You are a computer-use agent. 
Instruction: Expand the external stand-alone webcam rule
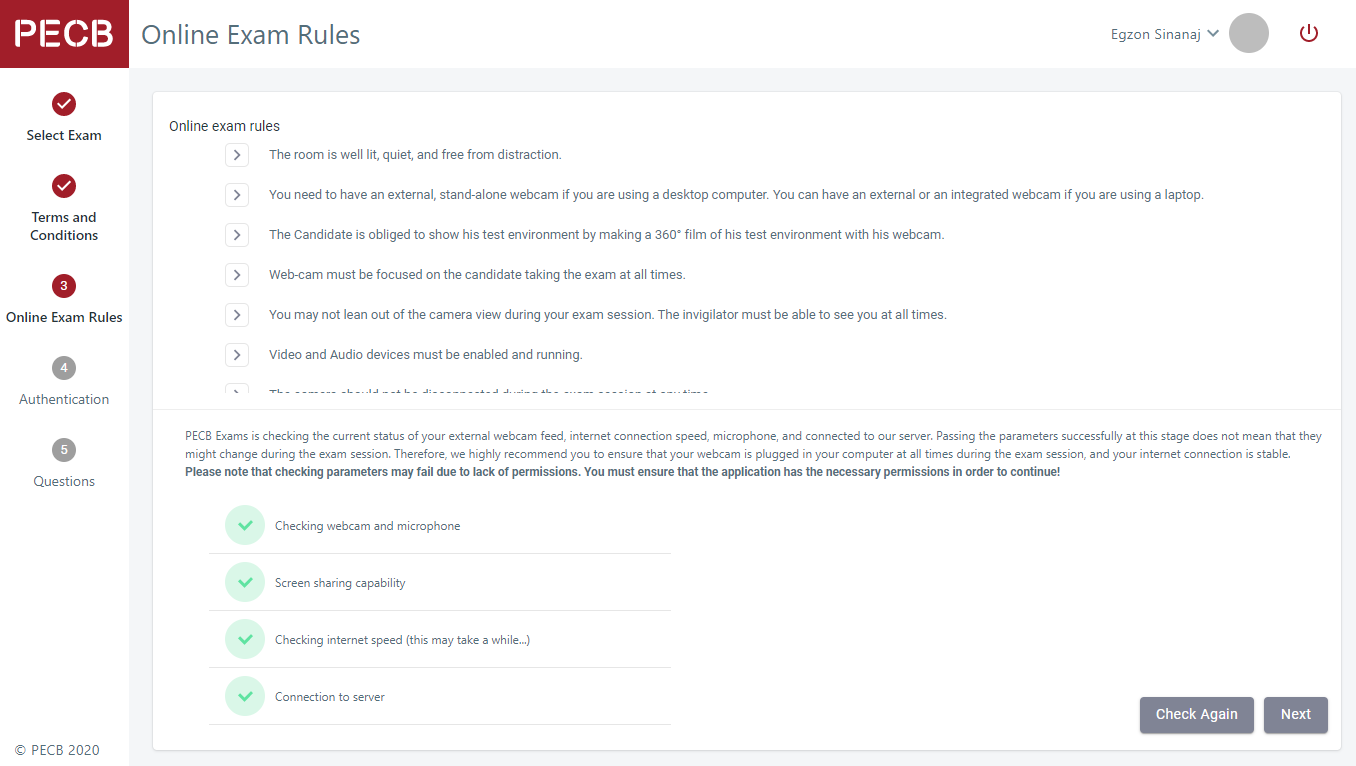[237, 195]
